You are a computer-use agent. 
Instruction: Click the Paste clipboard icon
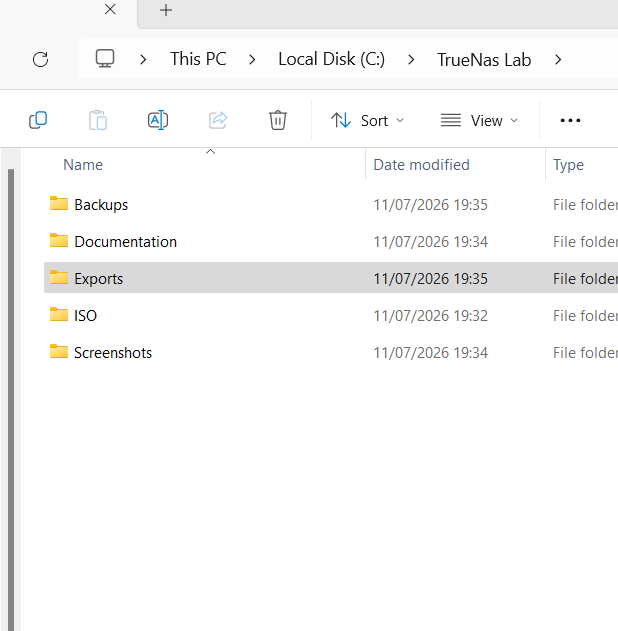[x=98, y=120]
